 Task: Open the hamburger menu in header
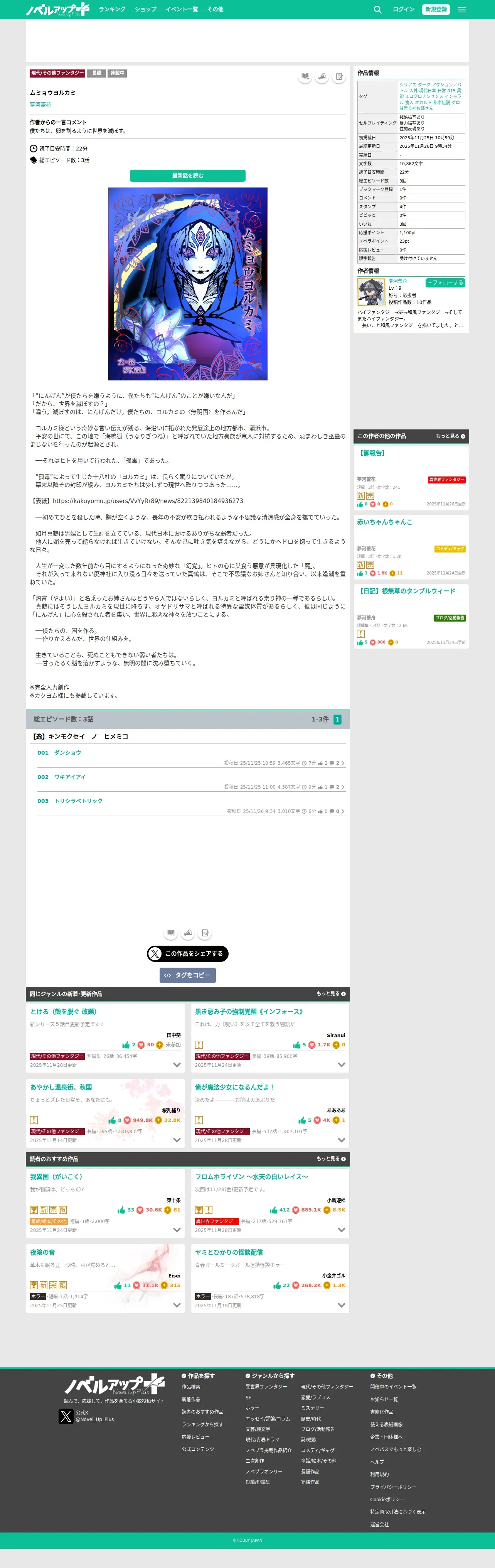click(x=461, y=10)
